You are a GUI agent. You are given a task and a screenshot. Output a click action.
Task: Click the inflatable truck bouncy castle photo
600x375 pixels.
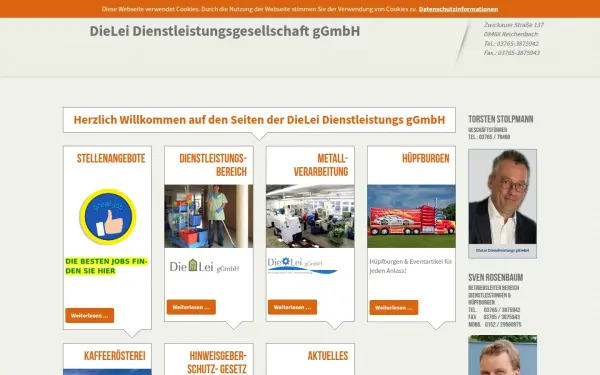click(x=411, y=216)
